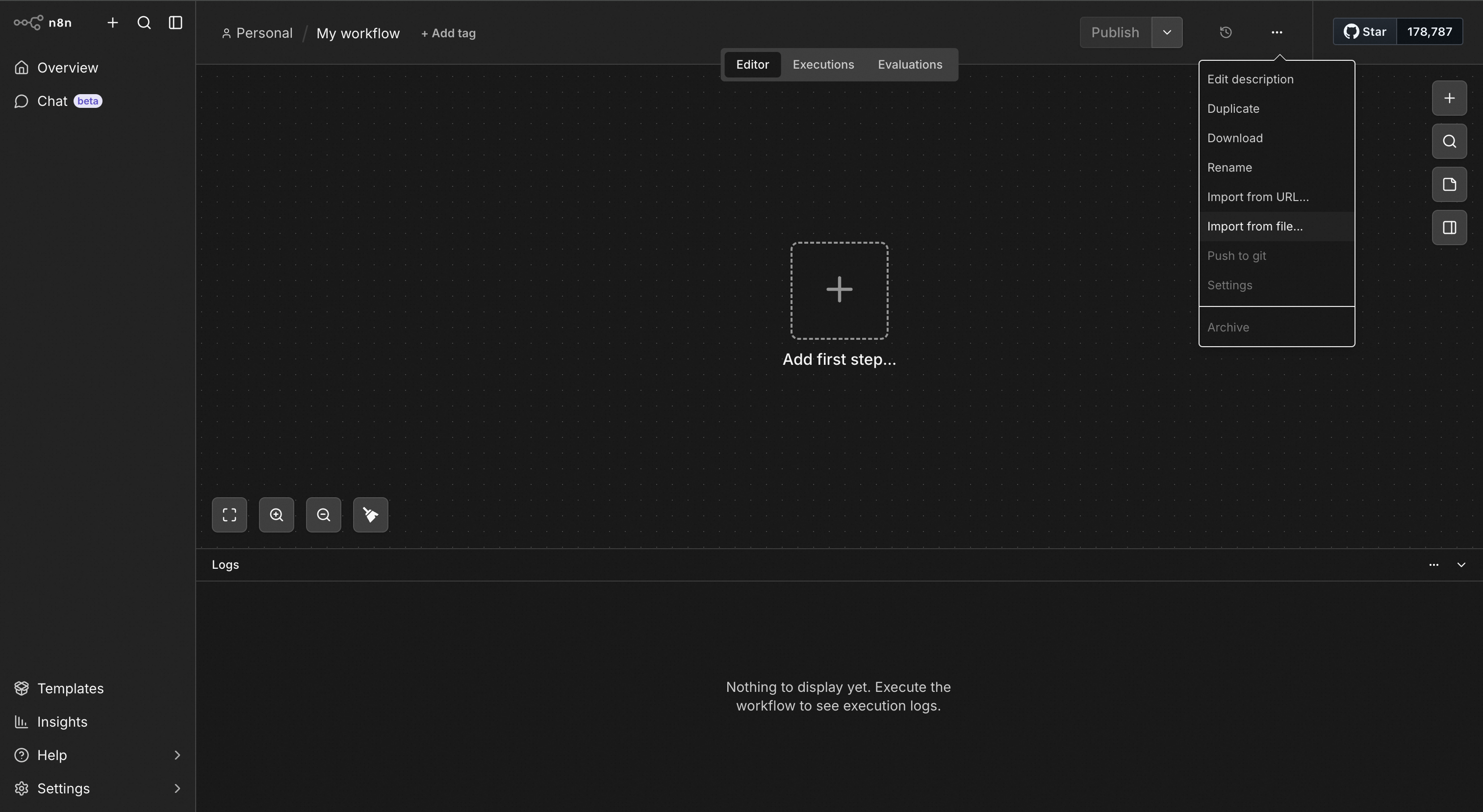Click the + Add tag link
Viewport: 1483px width, 812px height.
(x=448, y=33)
